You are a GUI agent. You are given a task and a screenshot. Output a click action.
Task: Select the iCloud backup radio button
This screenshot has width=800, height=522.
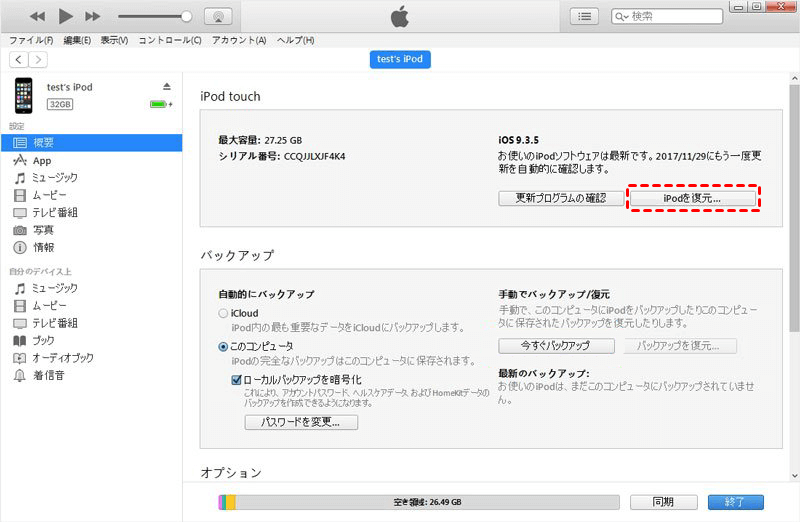point(223,314)
